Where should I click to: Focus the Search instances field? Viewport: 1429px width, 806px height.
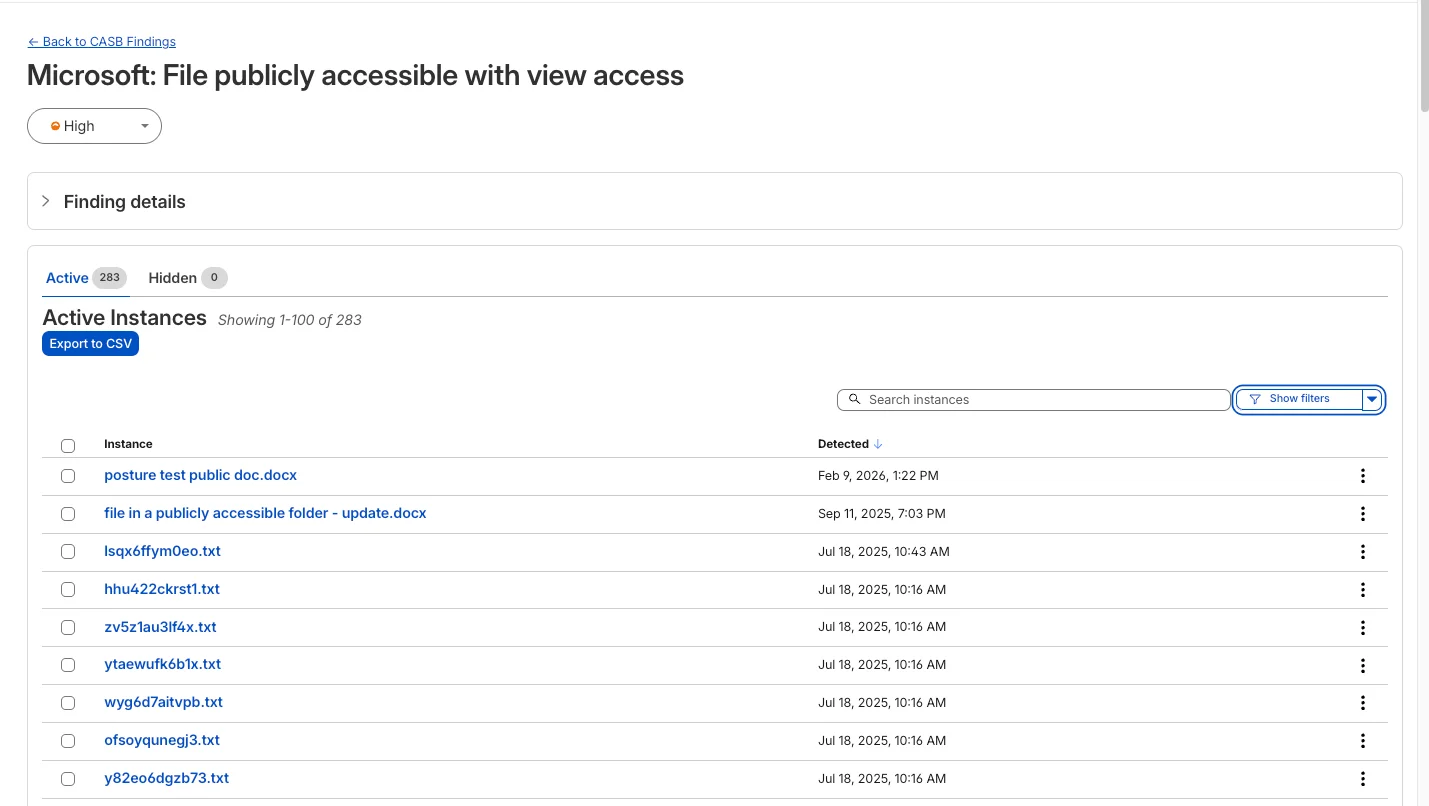pyautogui.click(x=1040, y=399)
